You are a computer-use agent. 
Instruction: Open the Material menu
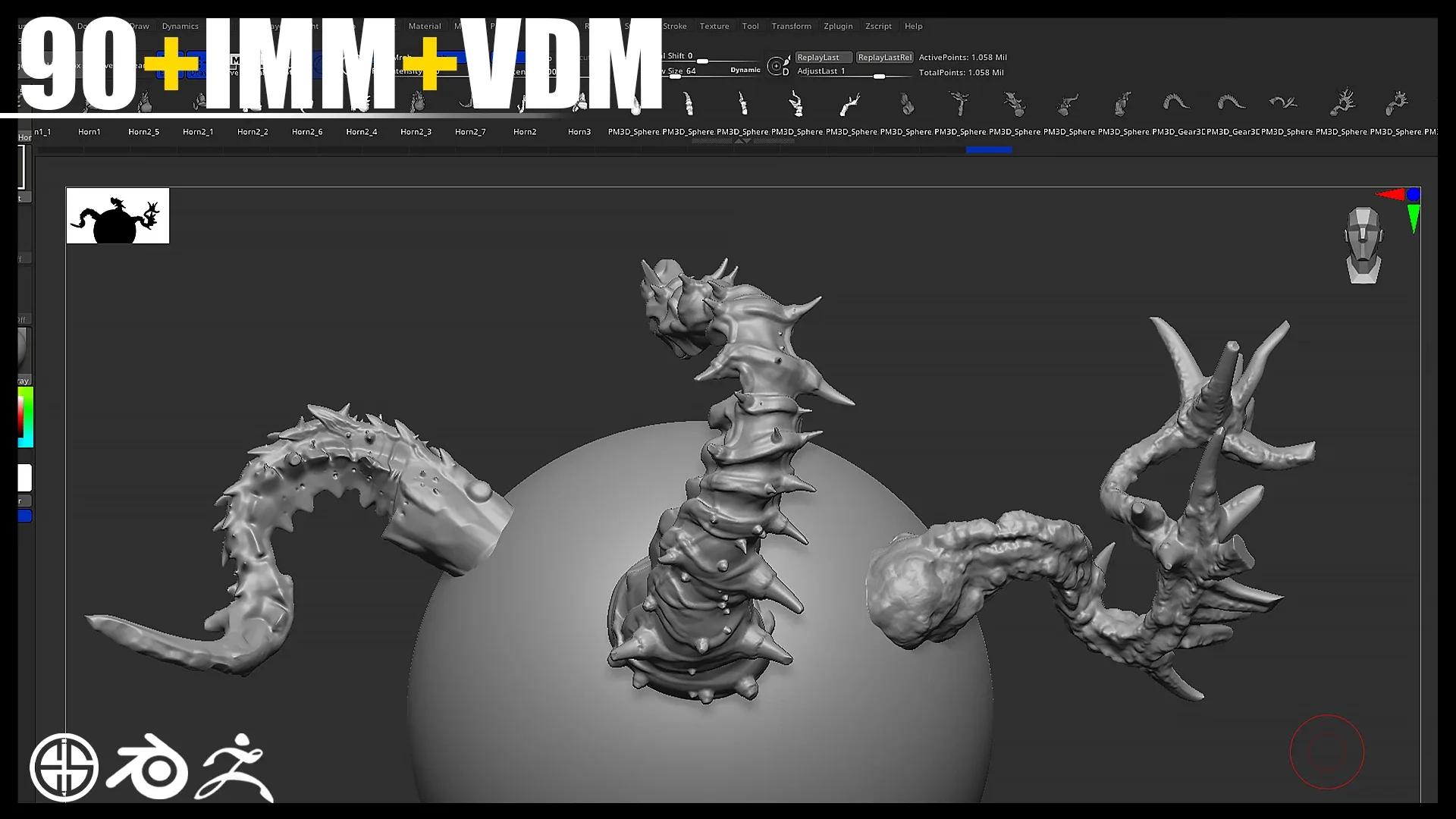click(425, 26)
